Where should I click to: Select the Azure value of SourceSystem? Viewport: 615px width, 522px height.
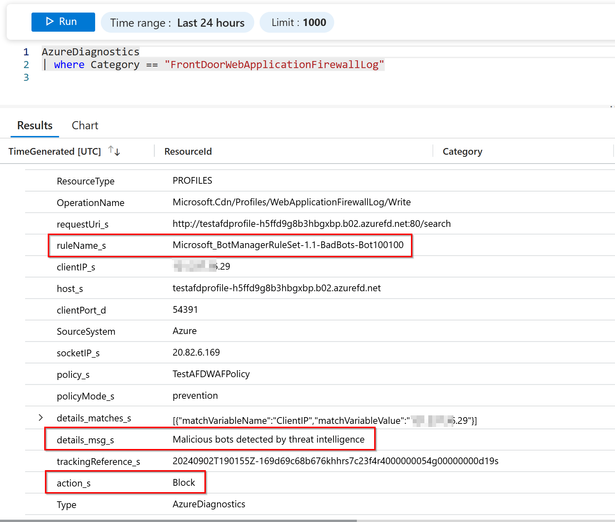tap(184, 331)
